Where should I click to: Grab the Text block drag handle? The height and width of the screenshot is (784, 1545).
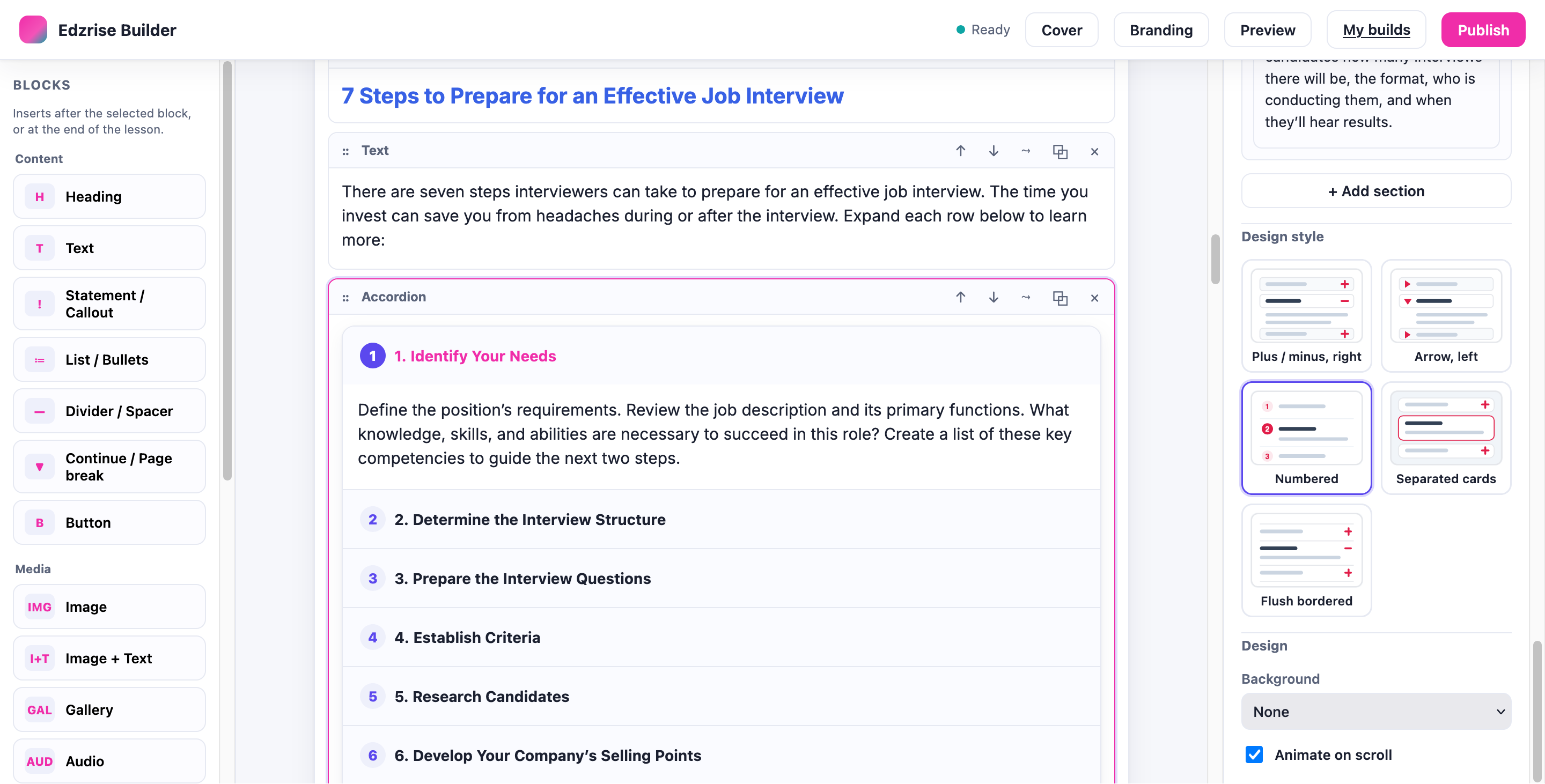[345, 152]
